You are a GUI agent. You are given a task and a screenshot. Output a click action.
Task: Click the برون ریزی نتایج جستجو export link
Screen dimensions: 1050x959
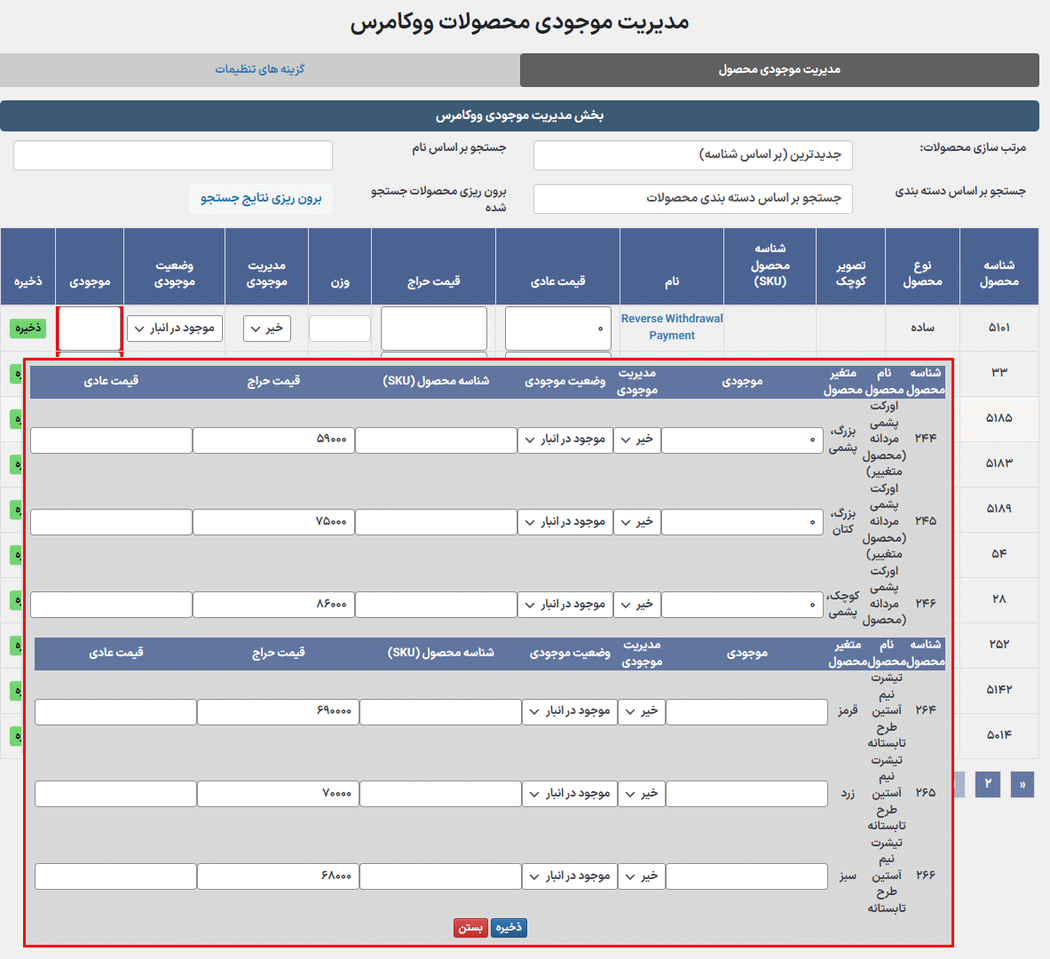pyautogui.click(x=261, y=198)
